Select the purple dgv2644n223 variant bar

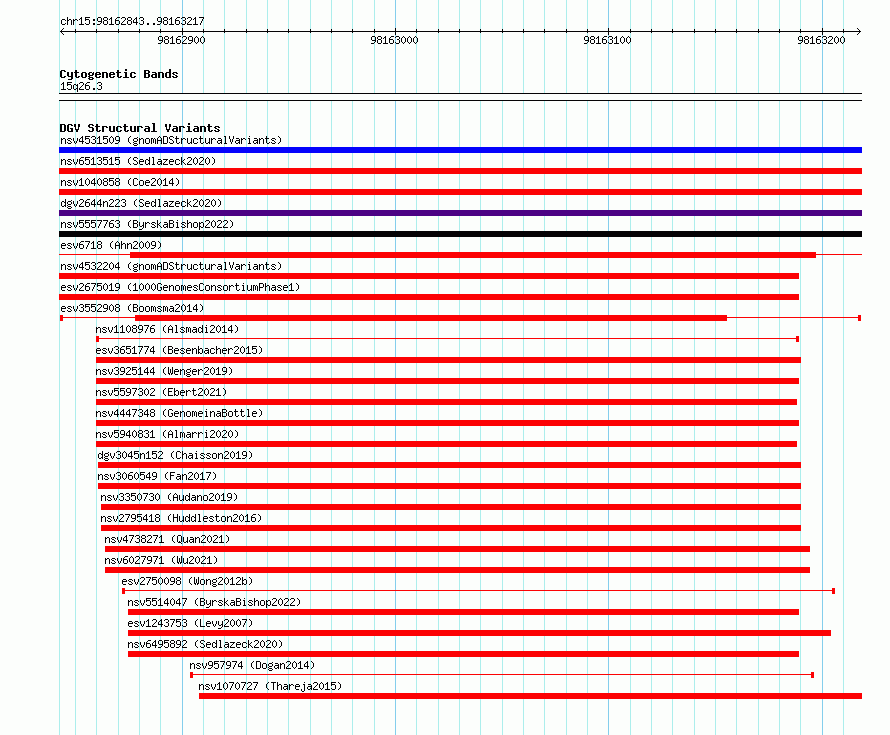click(460, 213)
